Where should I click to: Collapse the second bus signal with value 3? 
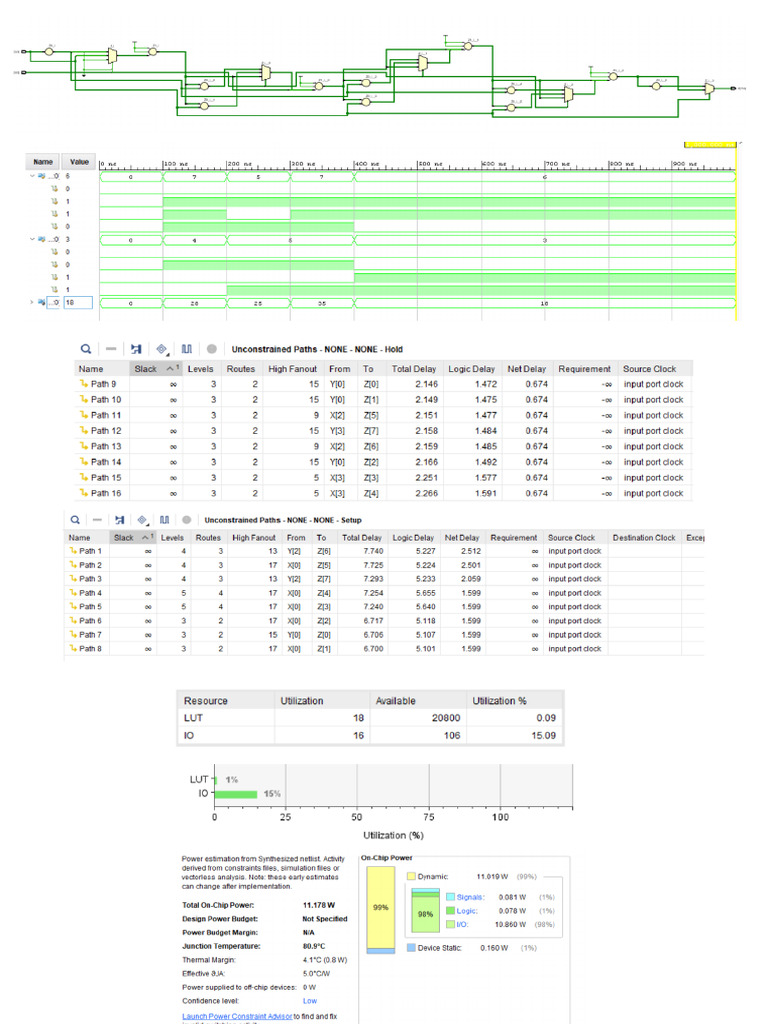(33, 239)
